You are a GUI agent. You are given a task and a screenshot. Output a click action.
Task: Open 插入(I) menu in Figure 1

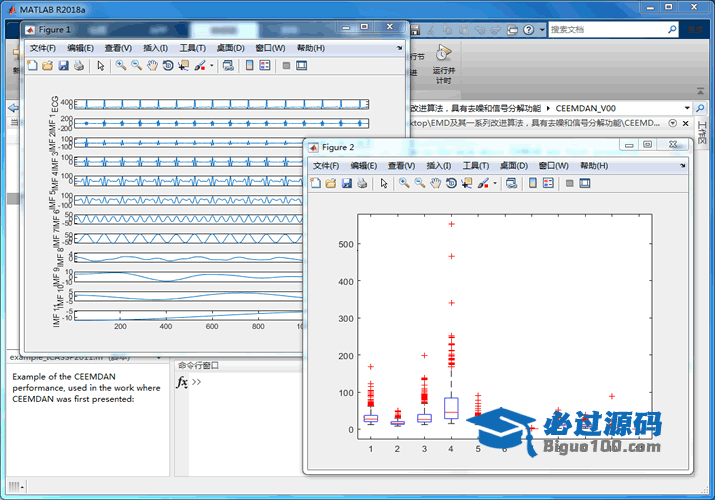[x=155, y=48]
